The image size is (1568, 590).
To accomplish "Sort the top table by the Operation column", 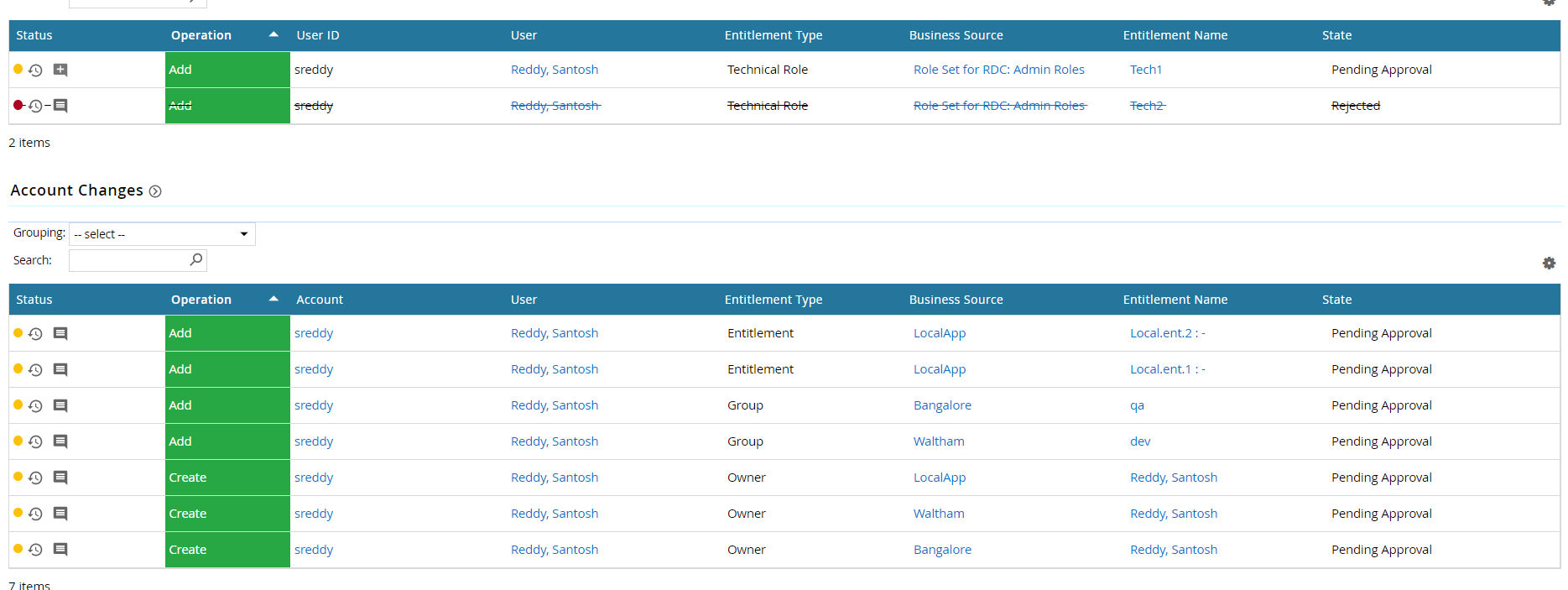I will click(x=201, y=35).
